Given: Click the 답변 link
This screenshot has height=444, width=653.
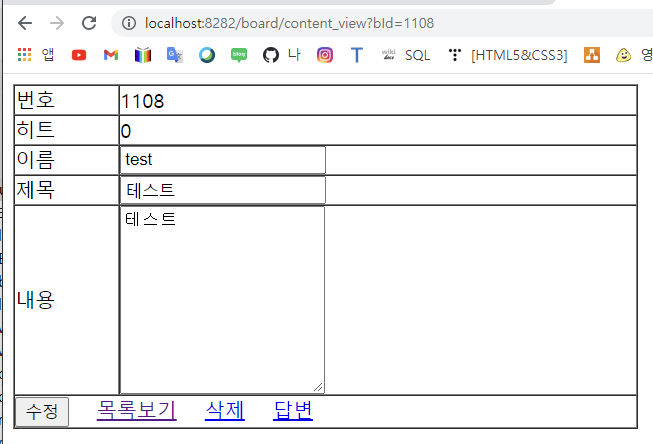Looking at the screenshot, I should [x=293, y=411].
